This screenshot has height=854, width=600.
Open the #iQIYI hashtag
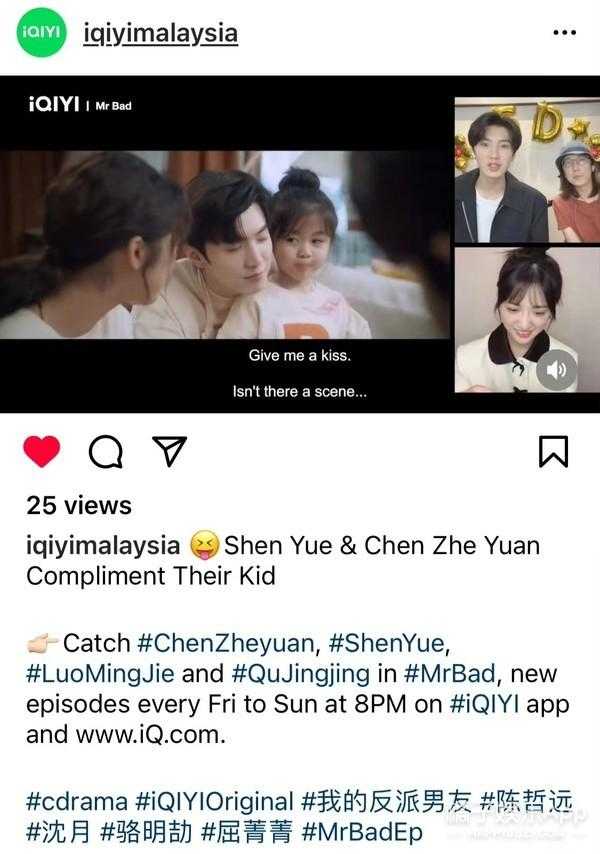[484, 704]
